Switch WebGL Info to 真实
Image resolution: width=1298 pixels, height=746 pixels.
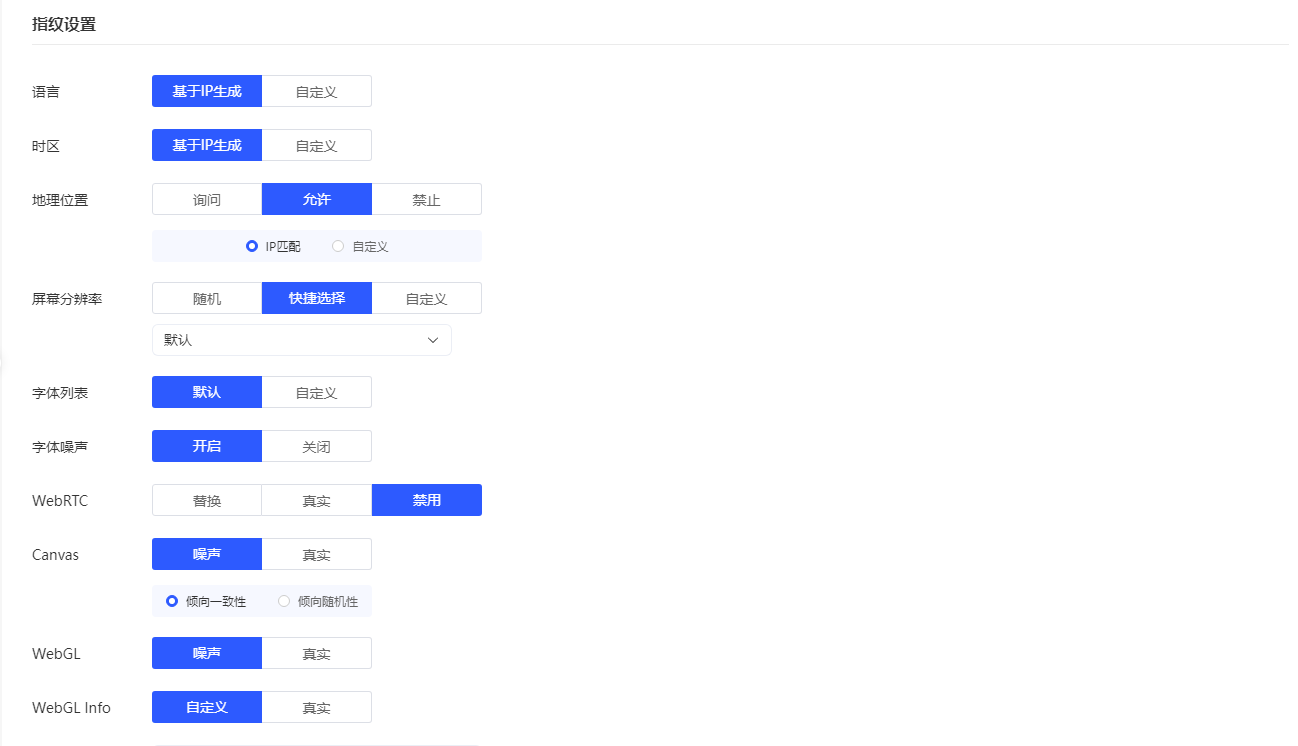(x=317, y=706)
